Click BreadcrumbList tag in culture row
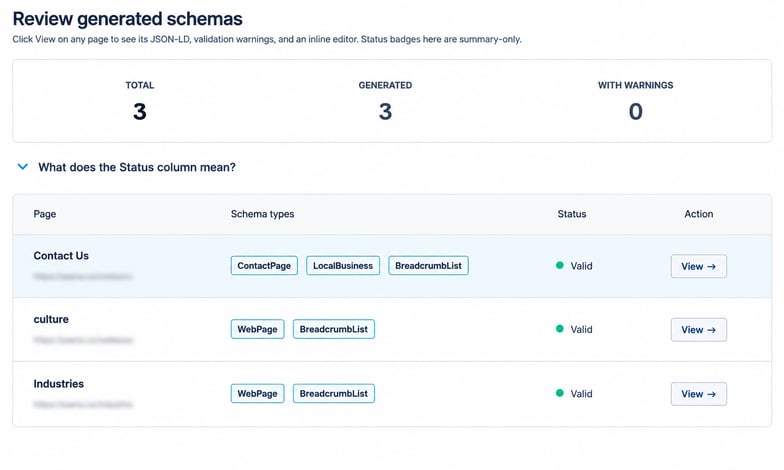 click(334, 329)
